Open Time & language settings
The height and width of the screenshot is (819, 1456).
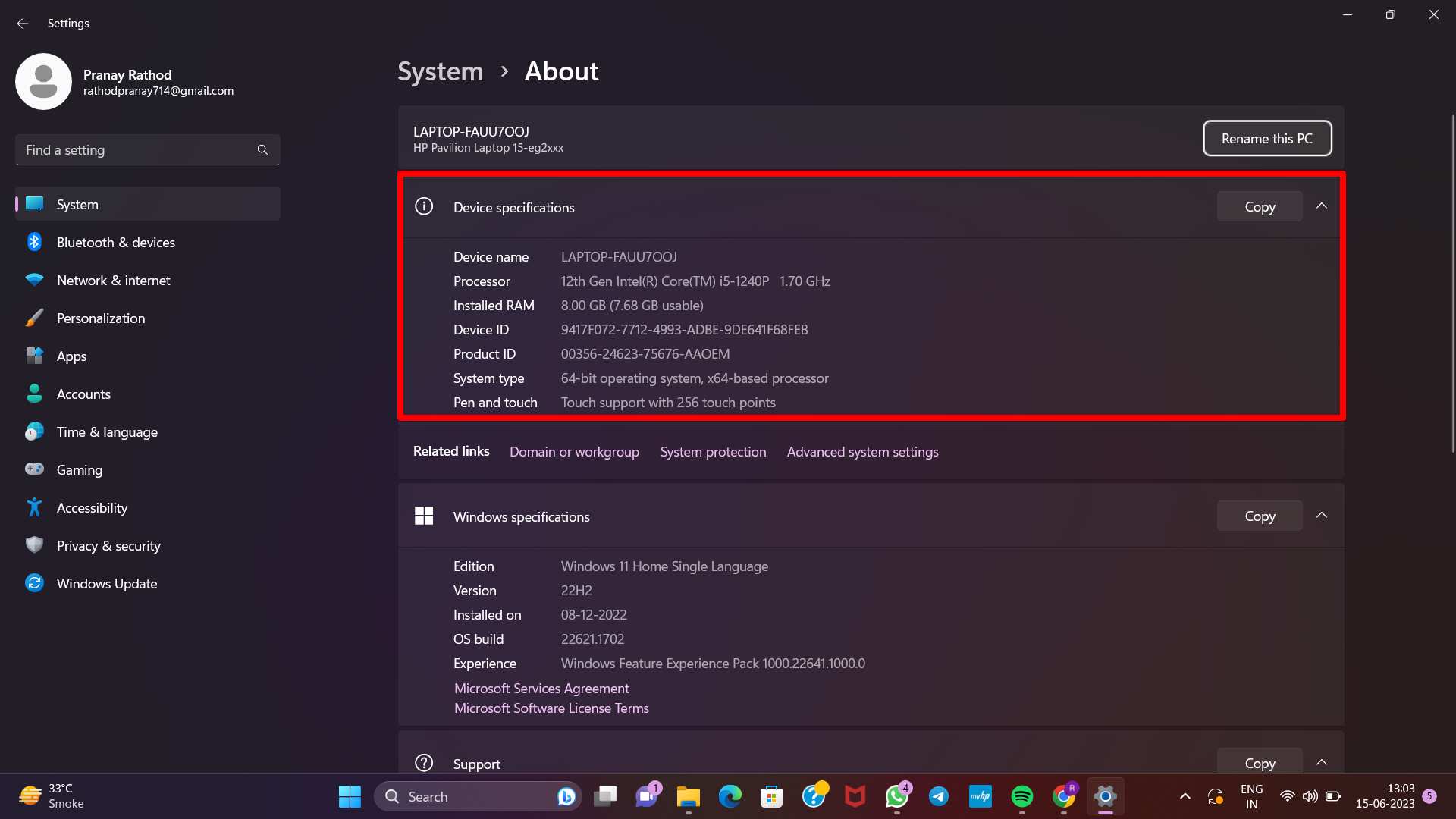[148, 431]
